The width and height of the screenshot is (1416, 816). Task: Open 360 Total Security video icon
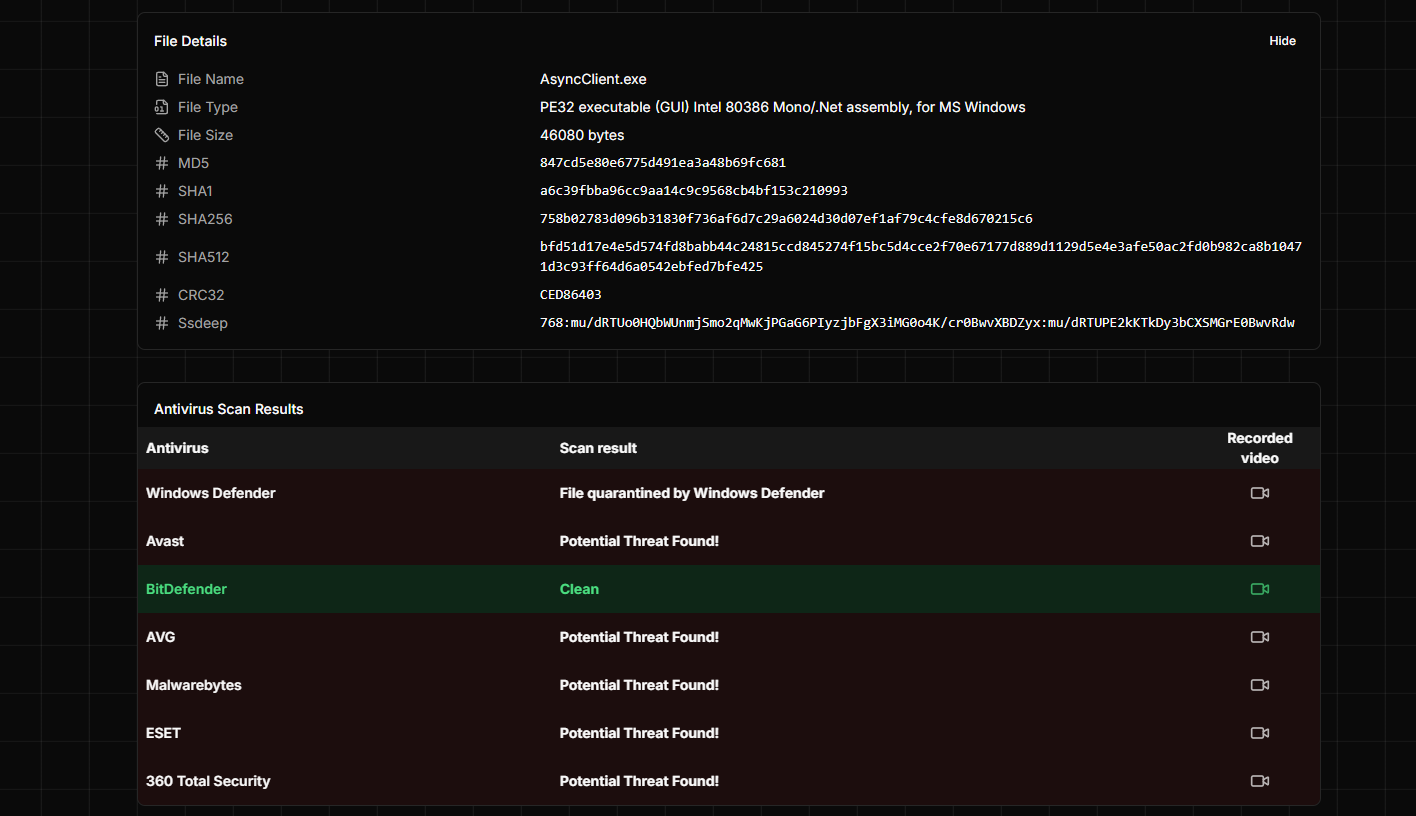[1260, 781]
